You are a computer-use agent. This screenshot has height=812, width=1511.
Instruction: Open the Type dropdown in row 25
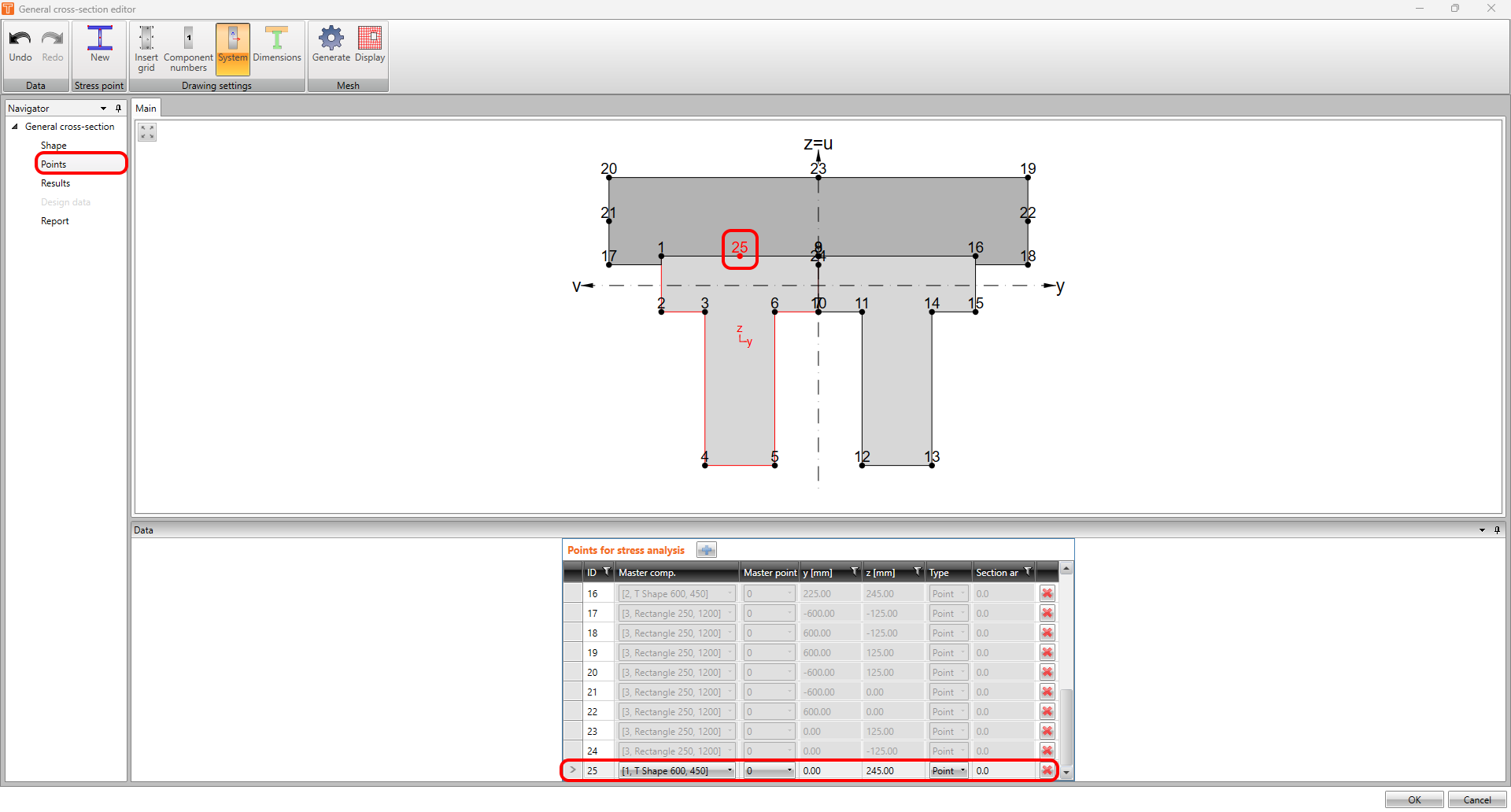tap(962, 770)
